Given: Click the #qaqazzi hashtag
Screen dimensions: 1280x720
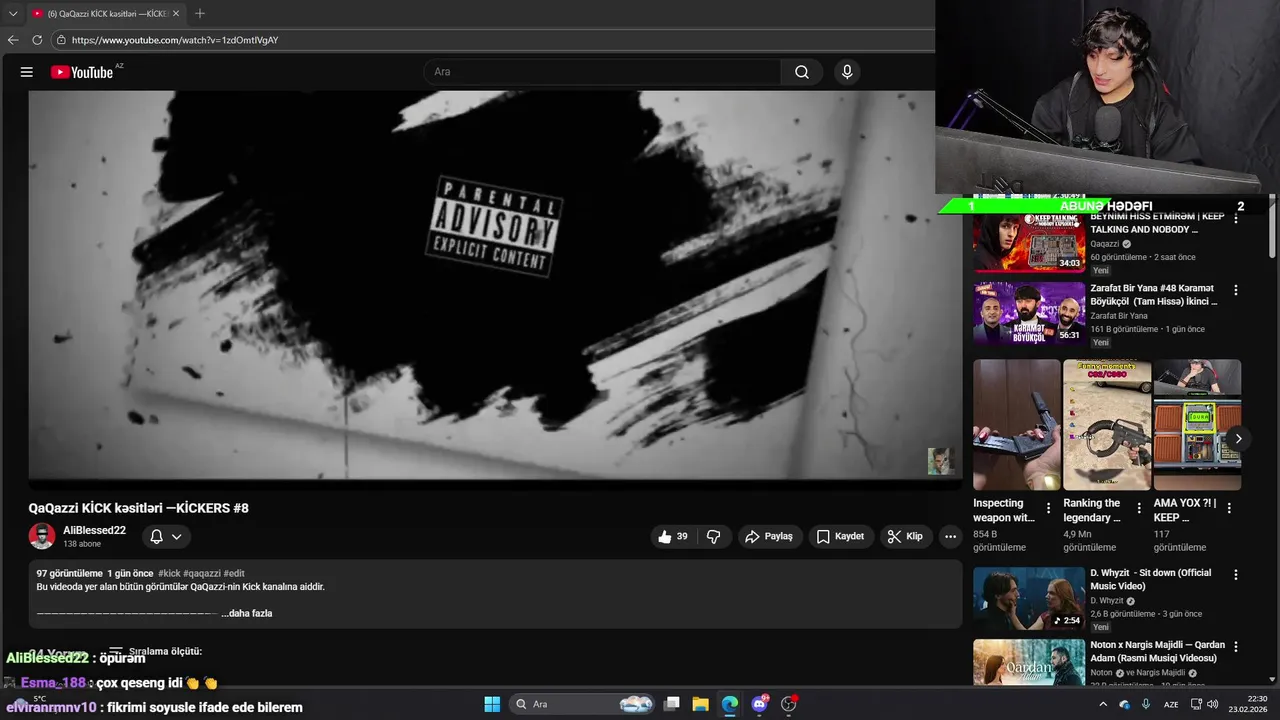Looking at the screenshot, I should [202, 574].
